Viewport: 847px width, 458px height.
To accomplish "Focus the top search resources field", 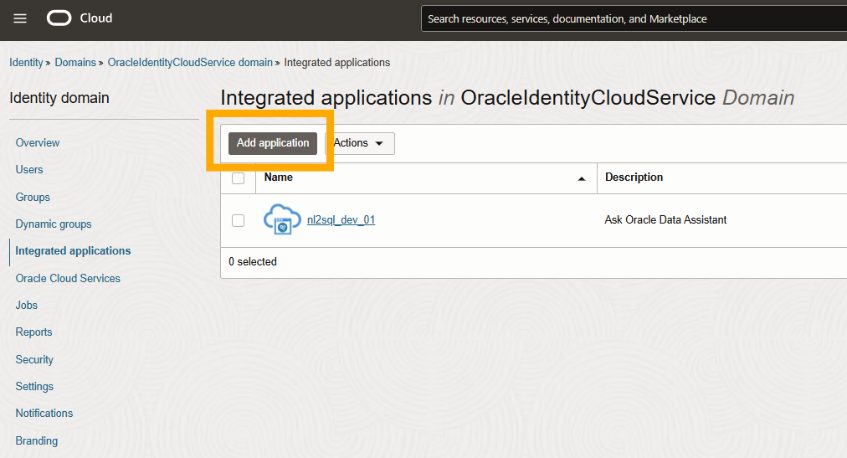I will 630,19.
